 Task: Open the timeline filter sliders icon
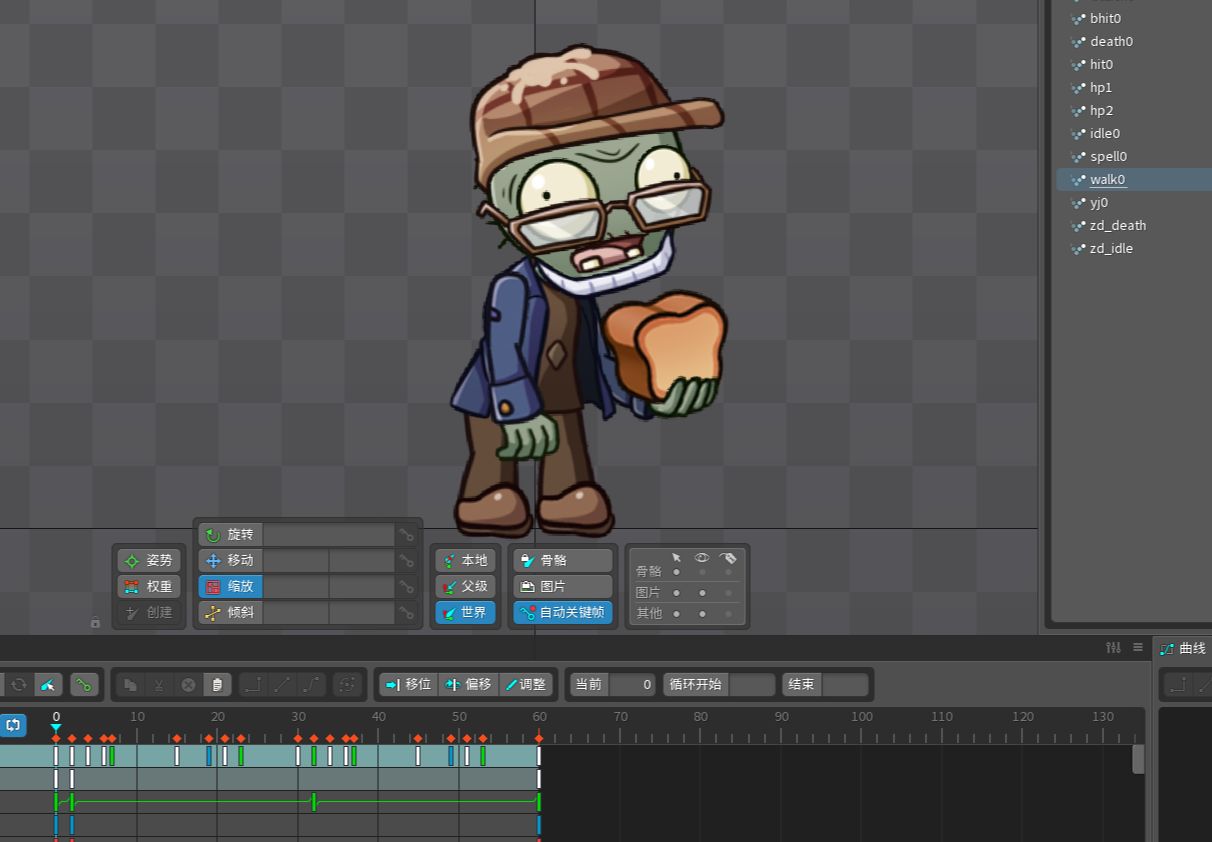[1113, 648]
